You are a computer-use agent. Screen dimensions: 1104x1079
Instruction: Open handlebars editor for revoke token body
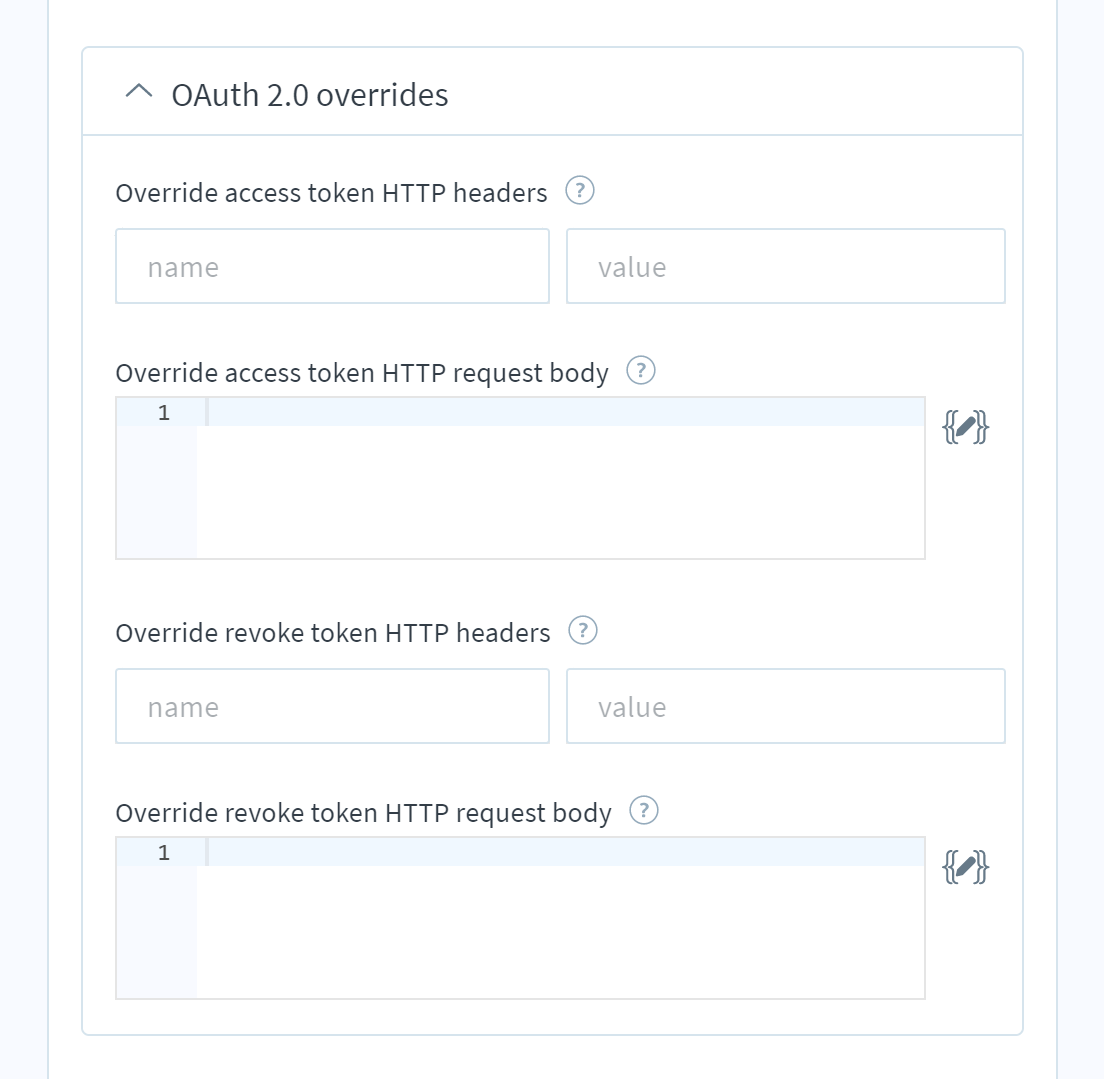[x=965, y=867]
